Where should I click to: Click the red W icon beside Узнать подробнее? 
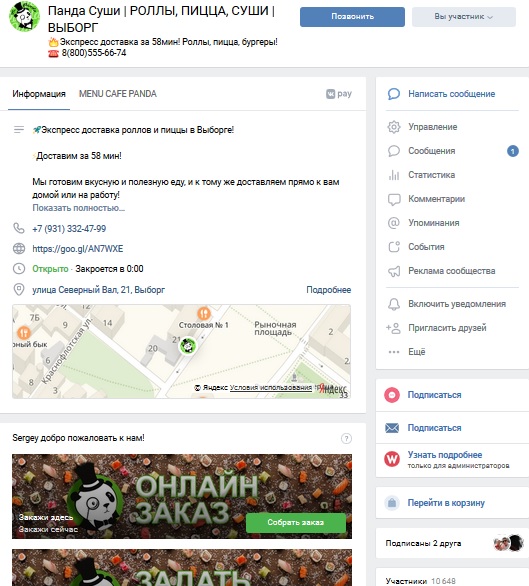[392, 459]
